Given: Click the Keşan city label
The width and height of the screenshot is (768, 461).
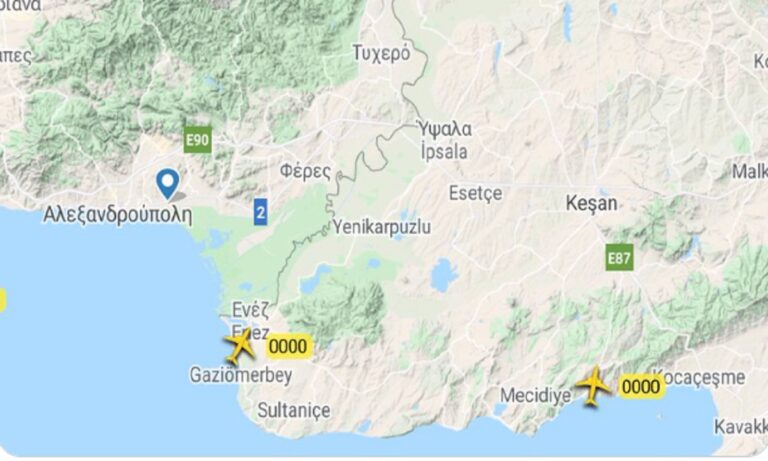Looking at the screenshot, I should point(592,203).
